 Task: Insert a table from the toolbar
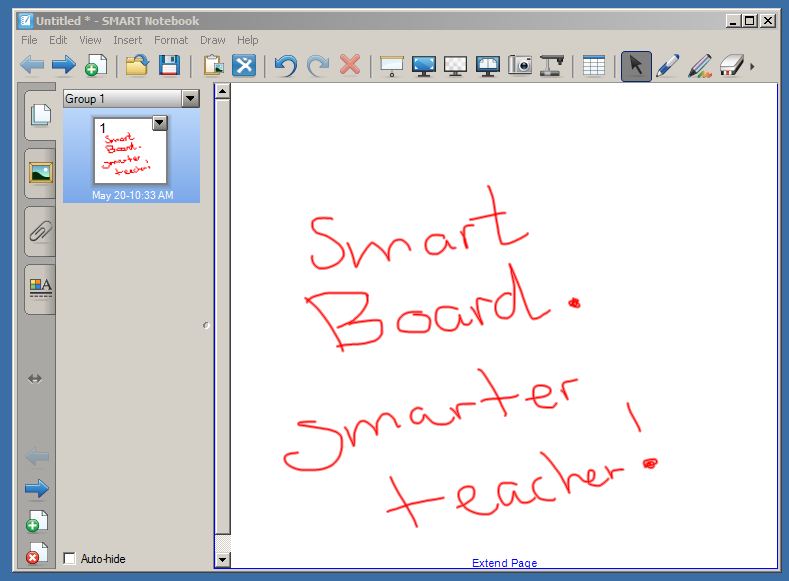(594, 66)
